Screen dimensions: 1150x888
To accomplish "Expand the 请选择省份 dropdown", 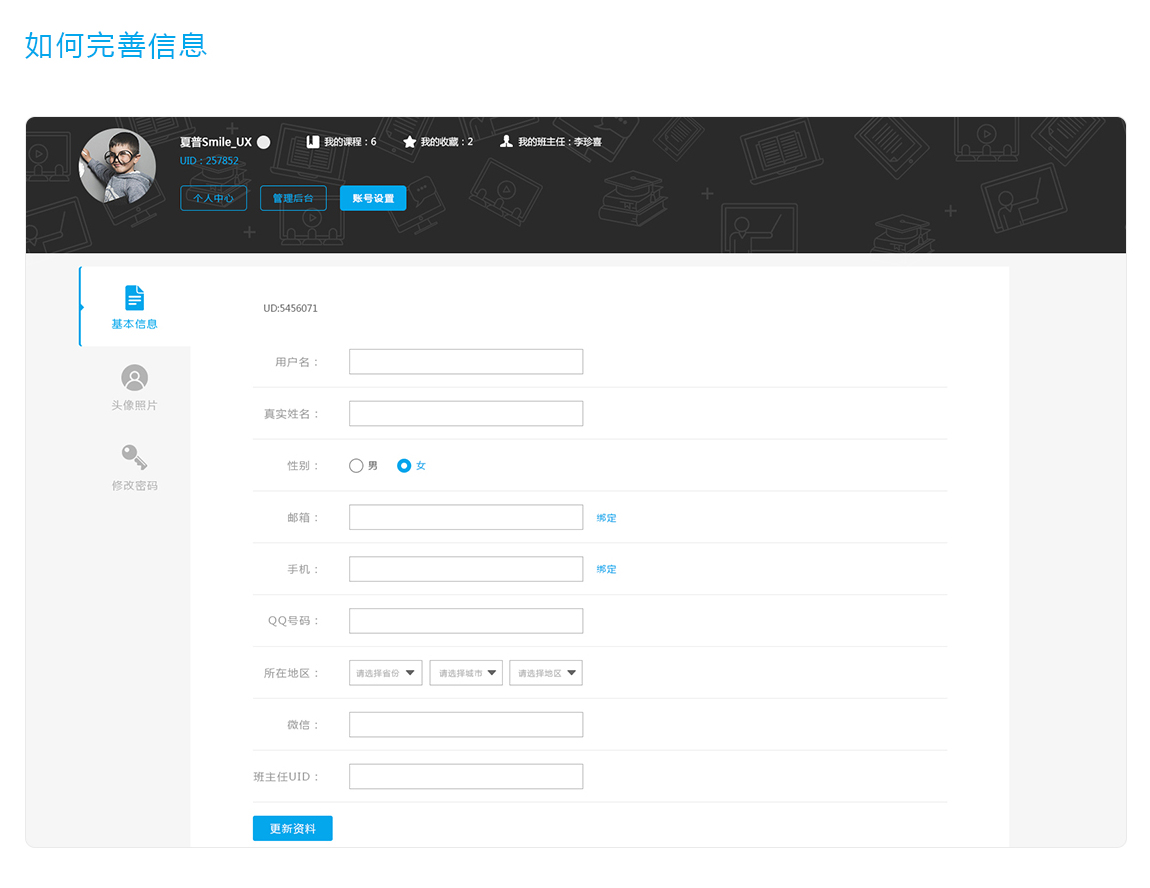I will pyautogui.click(x=386, y=673).
